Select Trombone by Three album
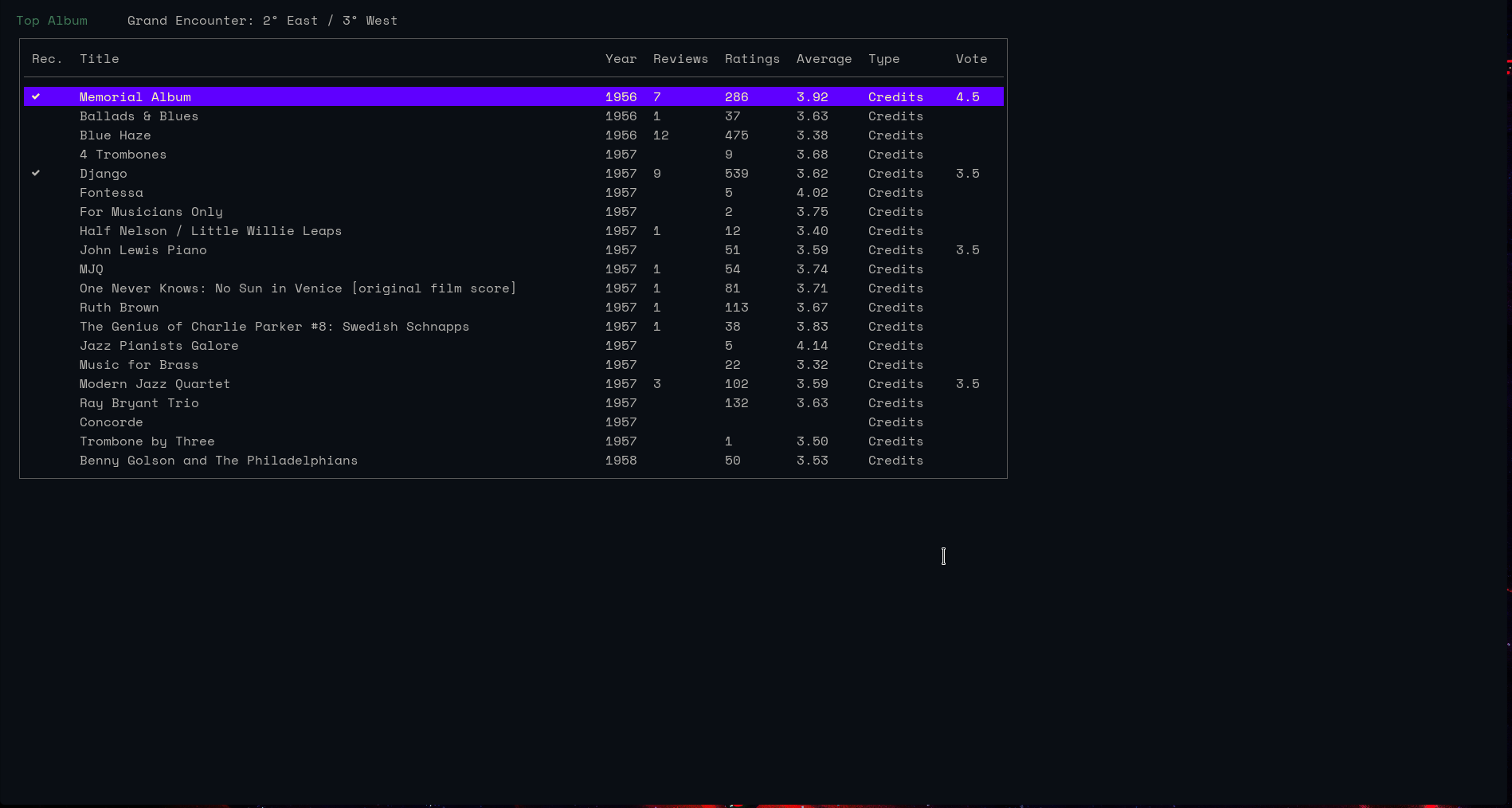 [x=147, y=441]
